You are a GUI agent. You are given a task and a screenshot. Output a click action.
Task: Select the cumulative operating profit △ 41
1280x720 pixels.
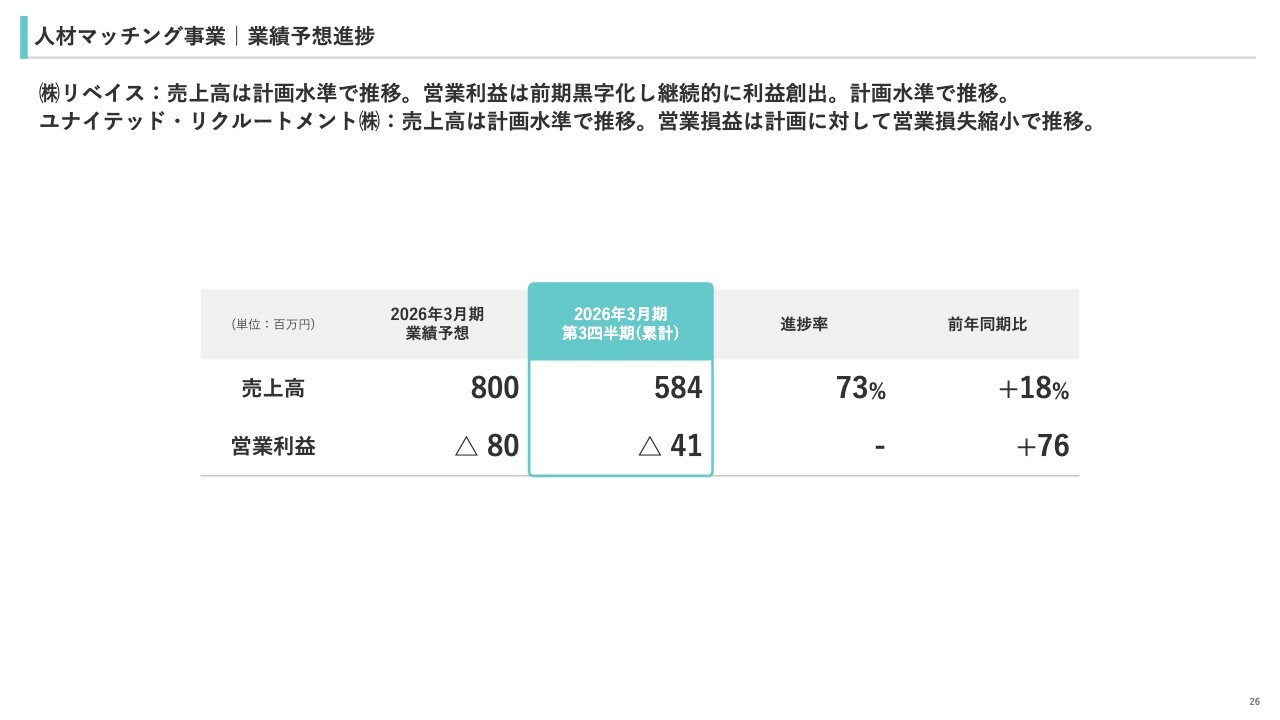[670, 446]
